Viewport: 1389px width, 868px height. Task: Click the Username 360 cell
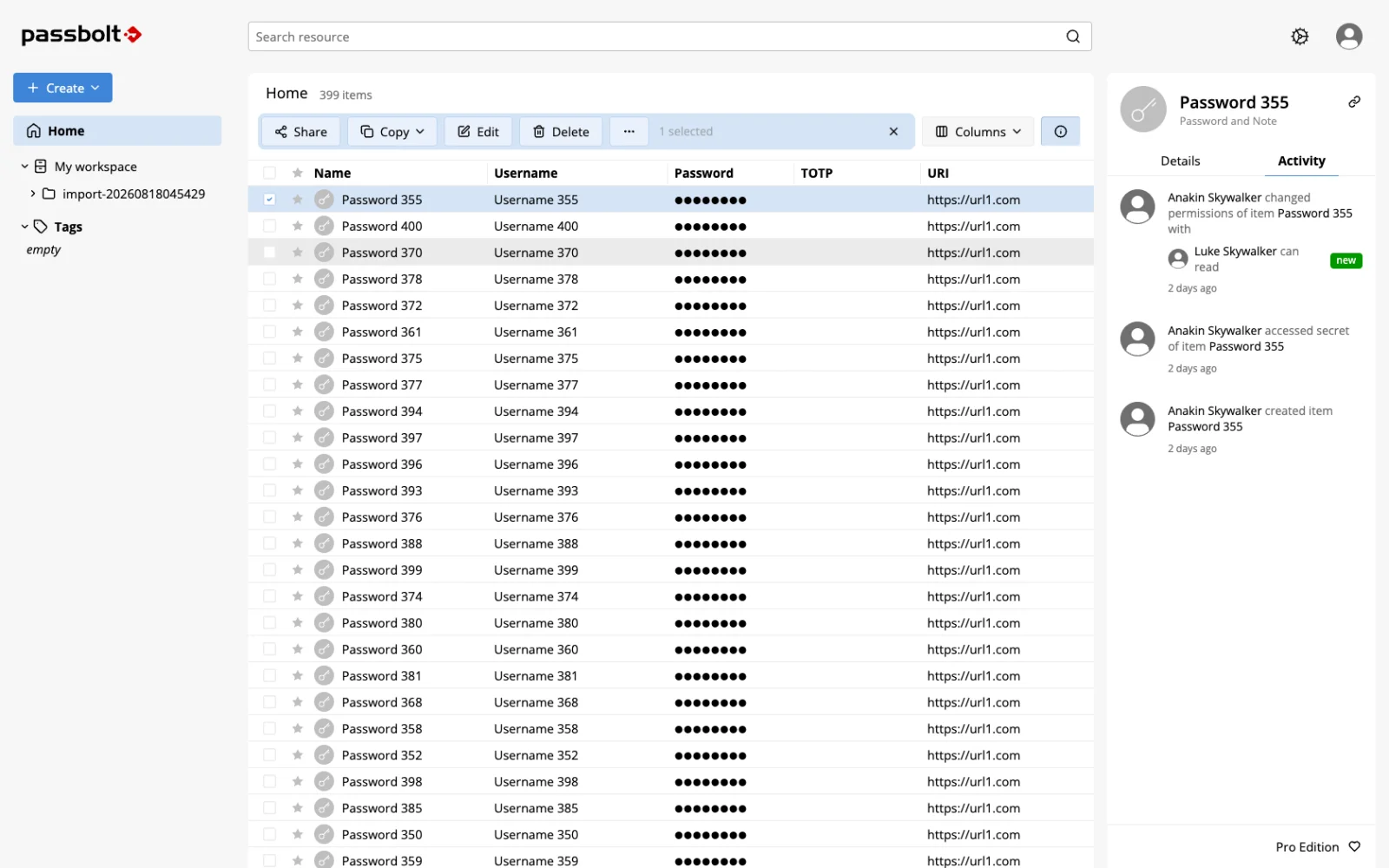tap(536, 649)
